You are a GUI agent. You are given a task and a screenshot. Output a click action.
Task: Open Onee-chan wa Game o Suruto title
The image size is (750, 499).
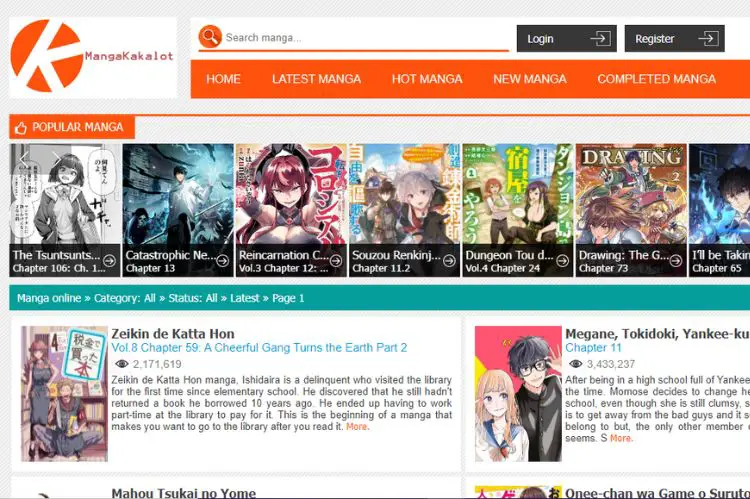(x=657, y=493)
